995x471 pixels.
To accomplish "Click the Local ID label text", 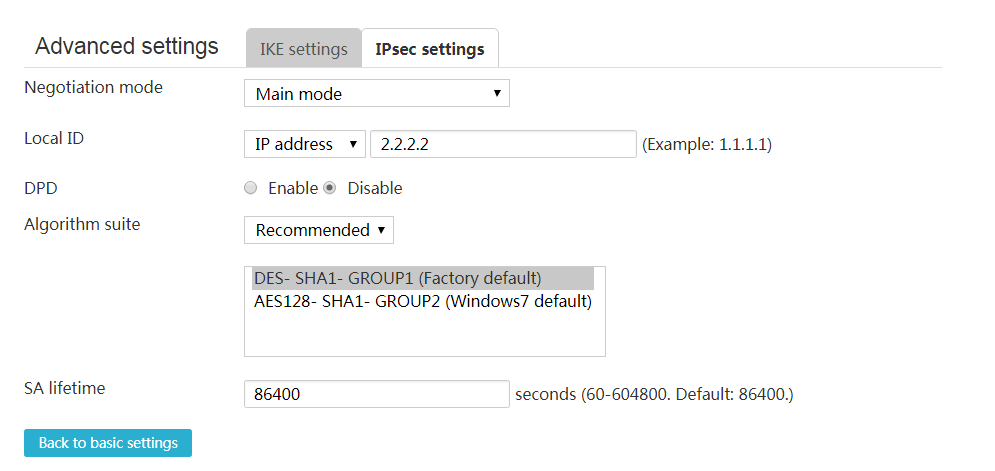I will (x=54, y=138).
